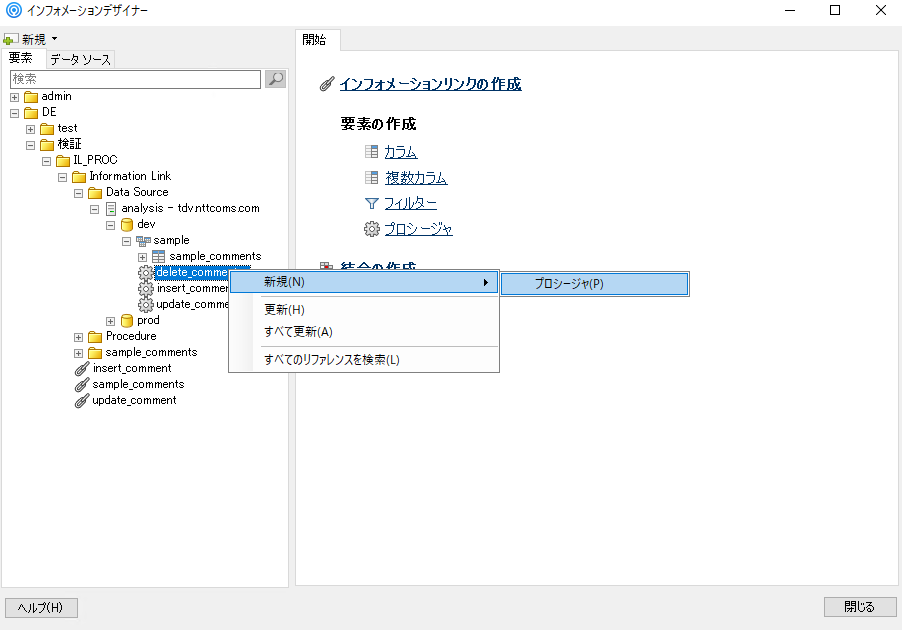Select 更新(H) in the context menu
This screenshot has height=630, width=902.
coord(364,310)
